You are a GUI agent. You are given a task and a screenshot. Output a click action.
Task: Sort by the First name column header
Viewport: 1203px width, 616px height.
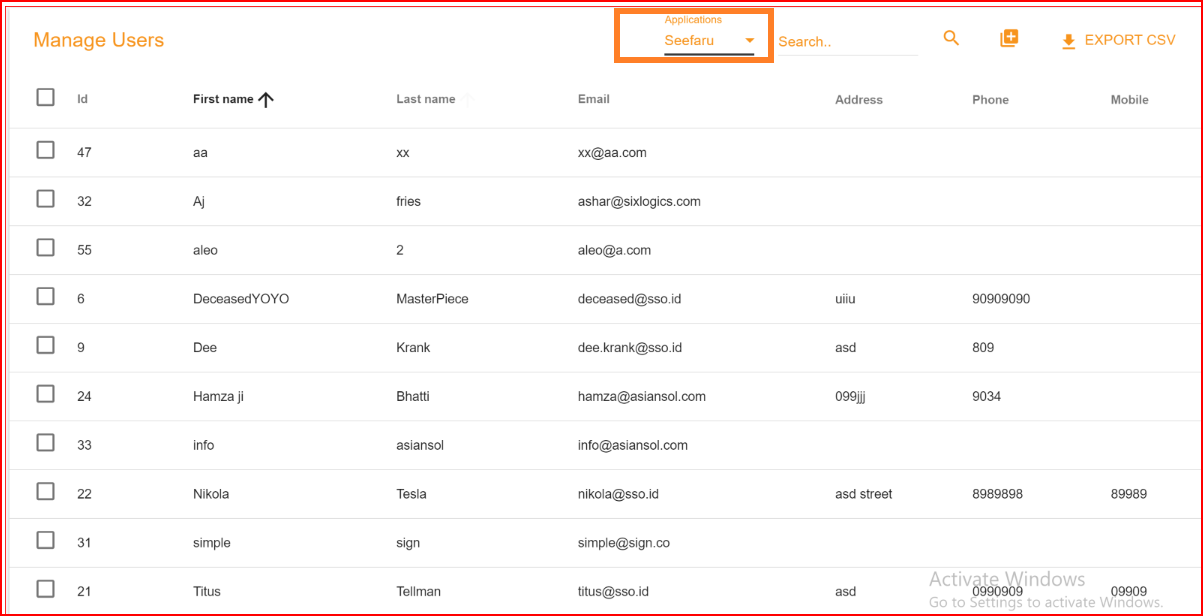pos(223,99)
